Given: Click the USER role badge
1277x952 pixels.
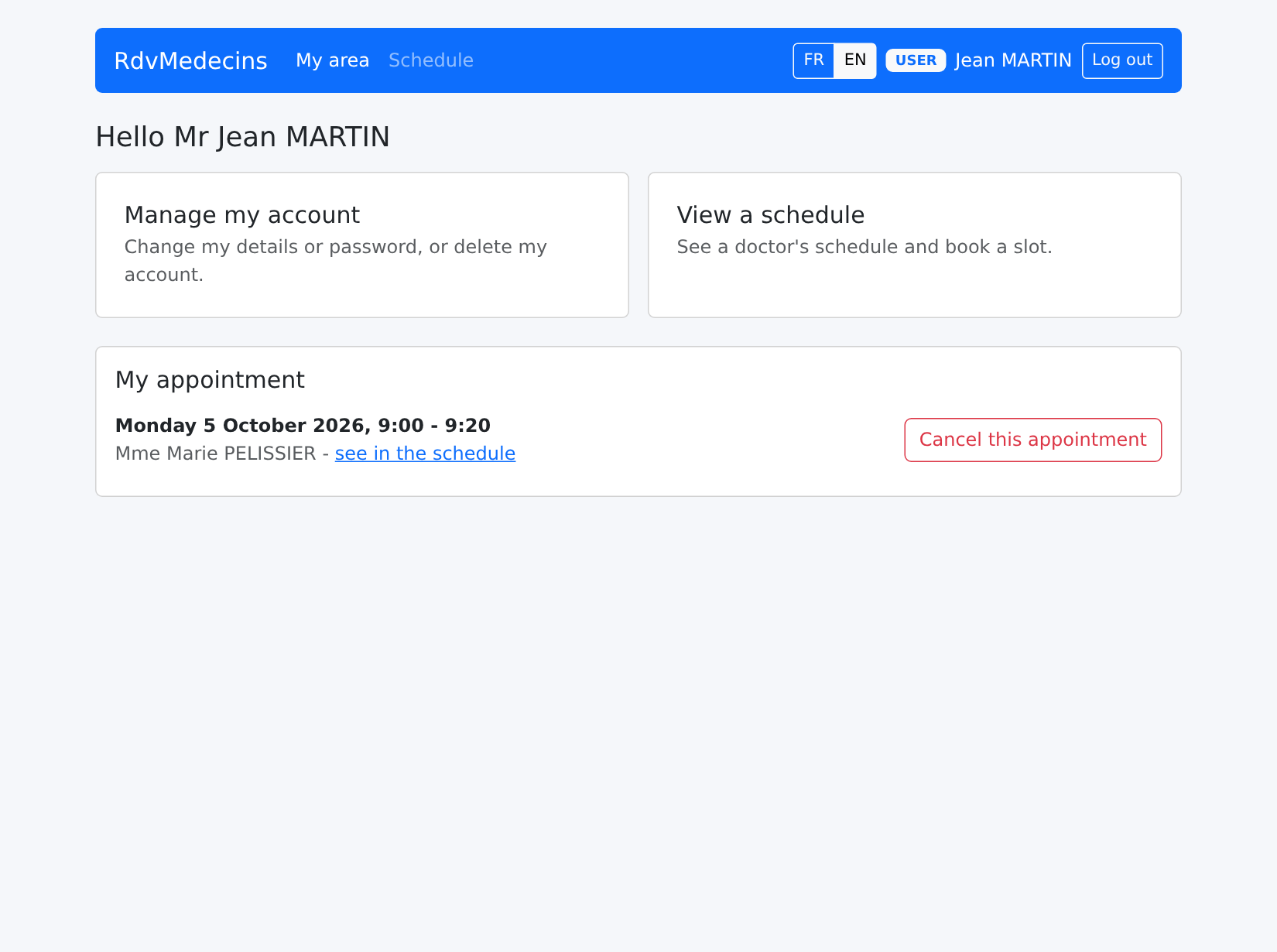Looking at the screenshot, I should (916, 60).
